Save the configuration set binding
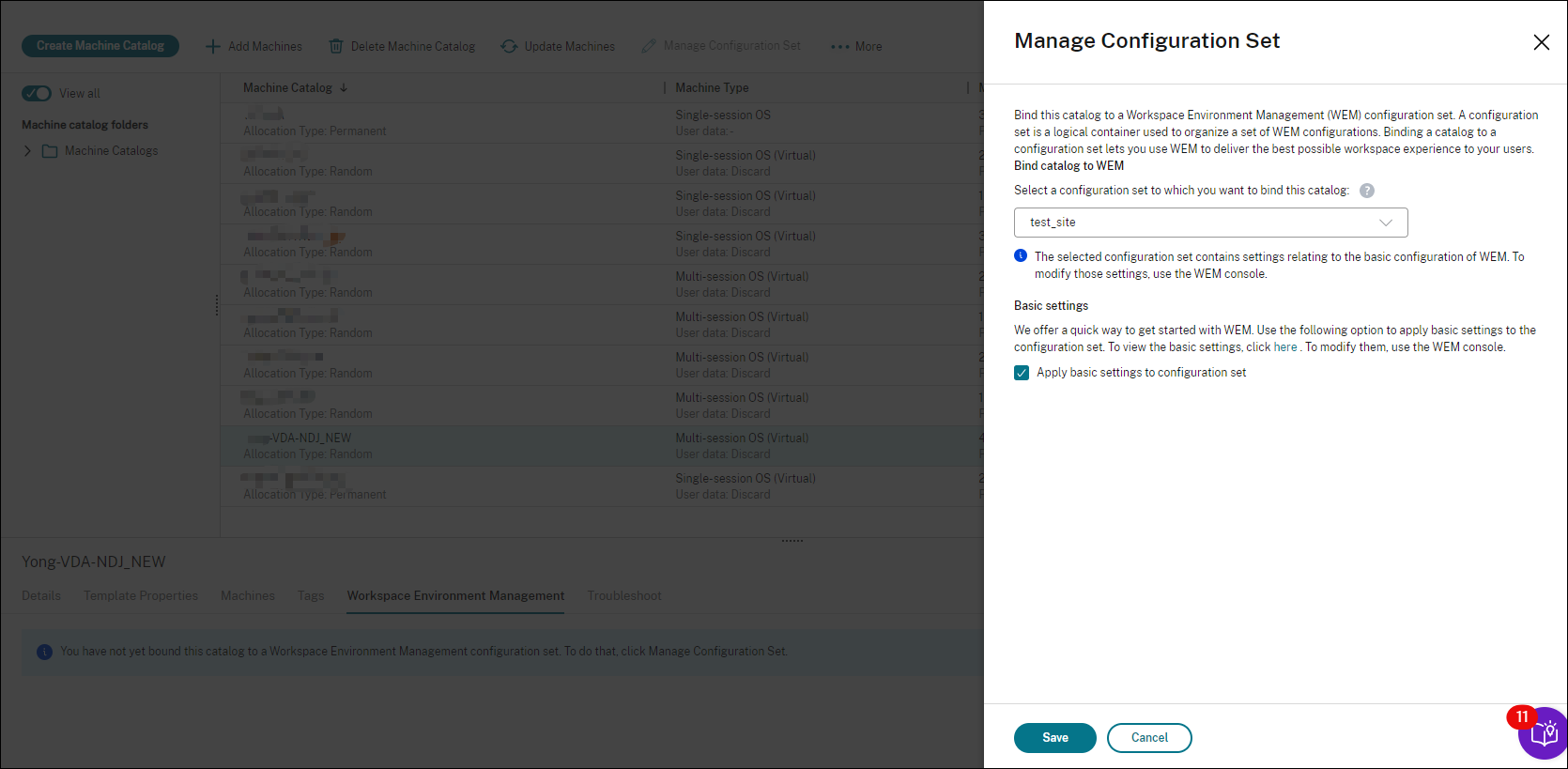This screenshot has width=1568, height=769. click(1054, 738)
